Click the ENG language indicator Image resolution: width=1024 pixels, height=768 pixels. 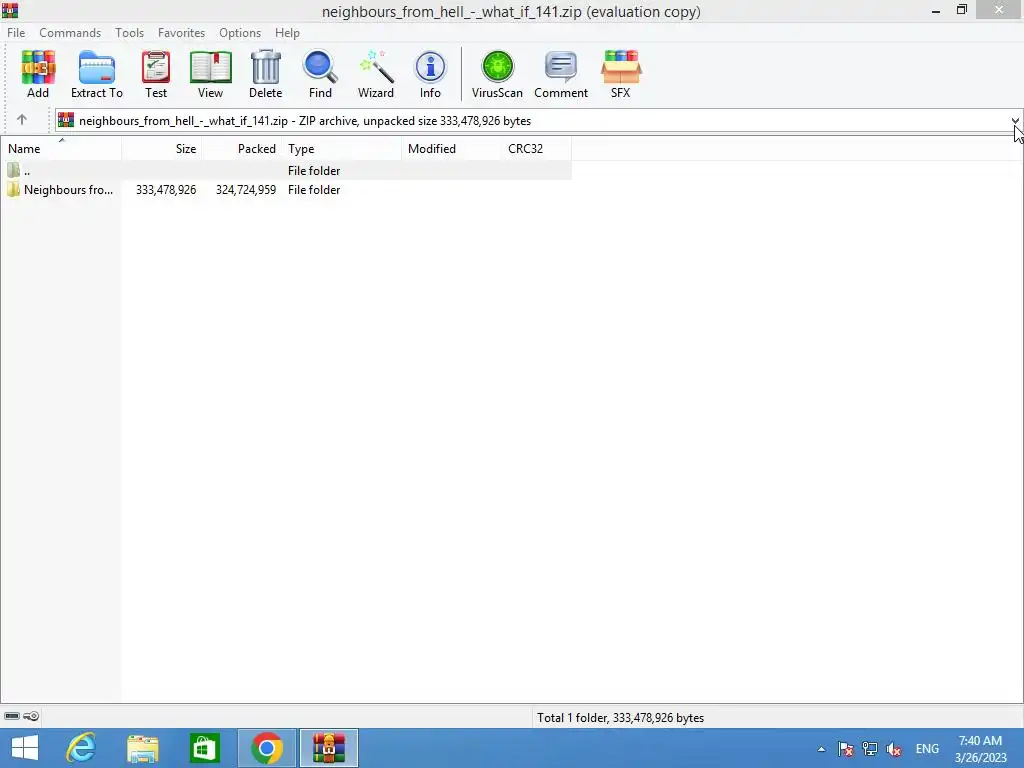[927, 749]
